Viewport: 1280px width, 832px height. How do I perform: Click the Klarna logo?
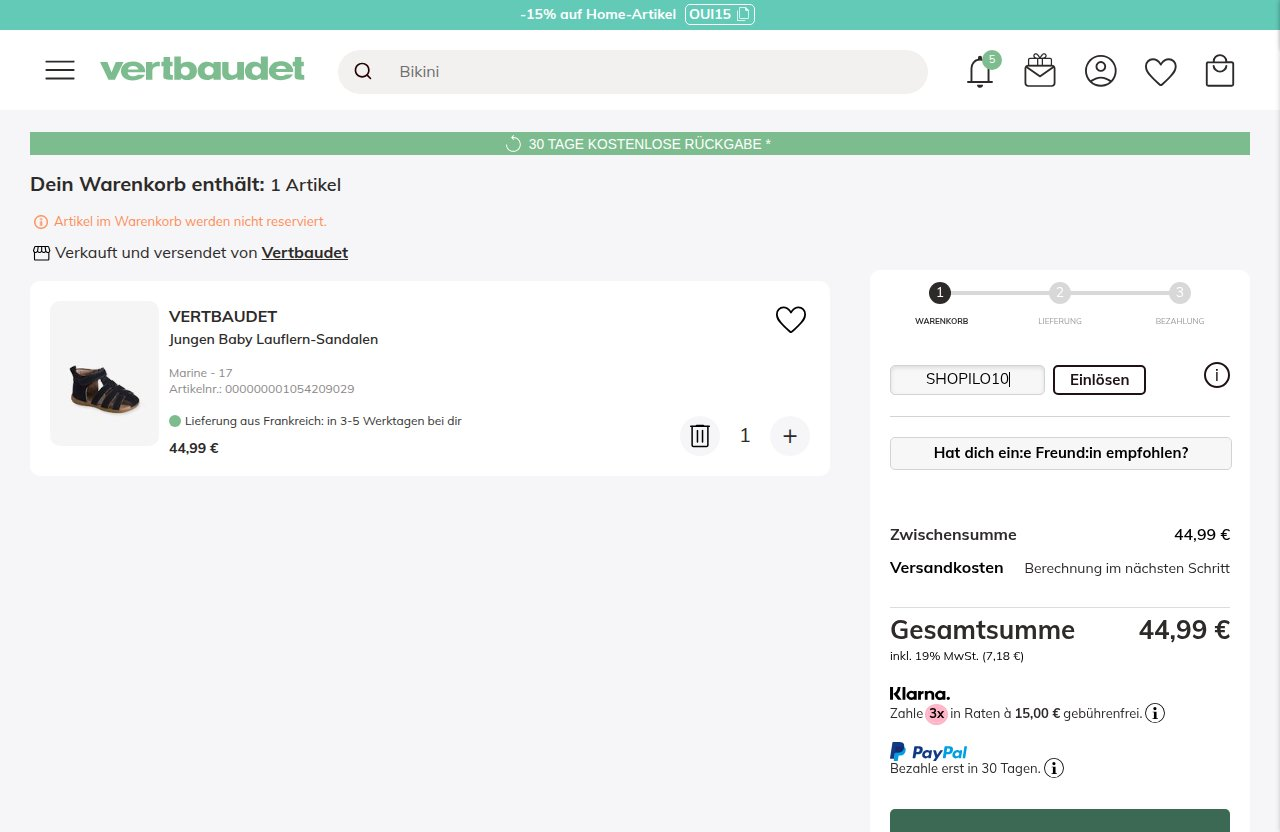click(920, 694)
